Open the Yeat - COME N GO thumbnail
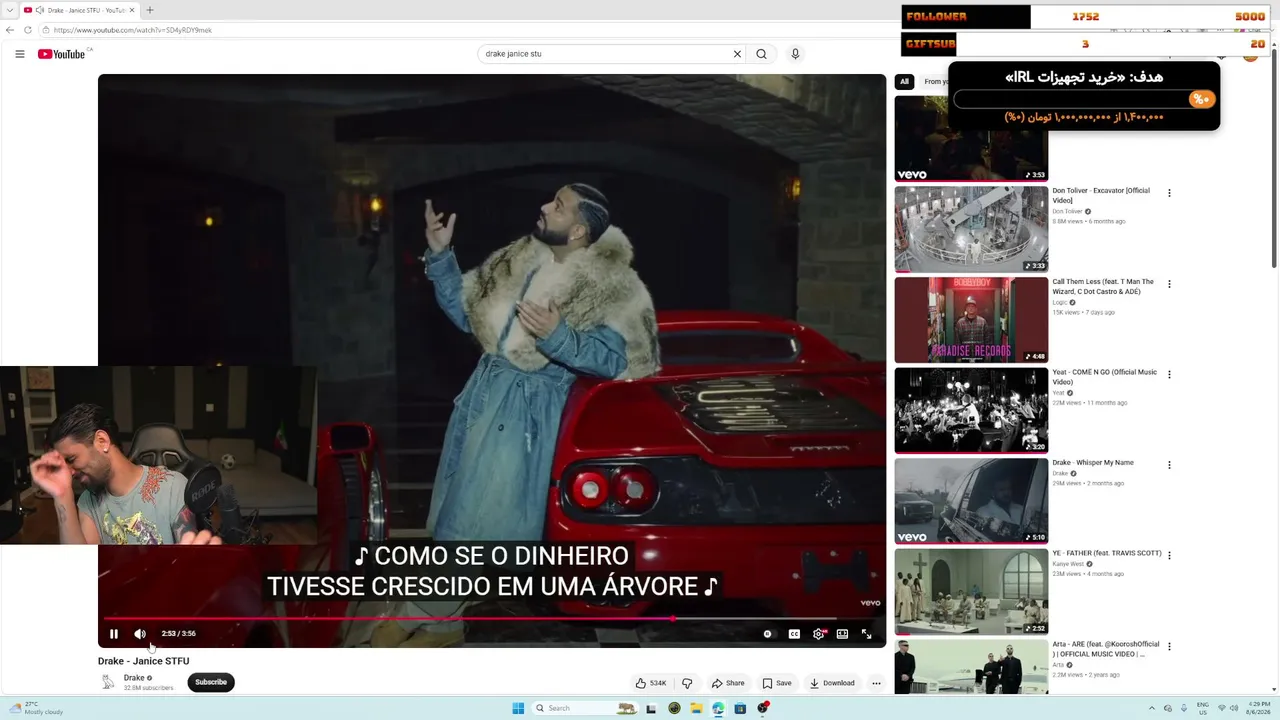 [x=971, y=410]
